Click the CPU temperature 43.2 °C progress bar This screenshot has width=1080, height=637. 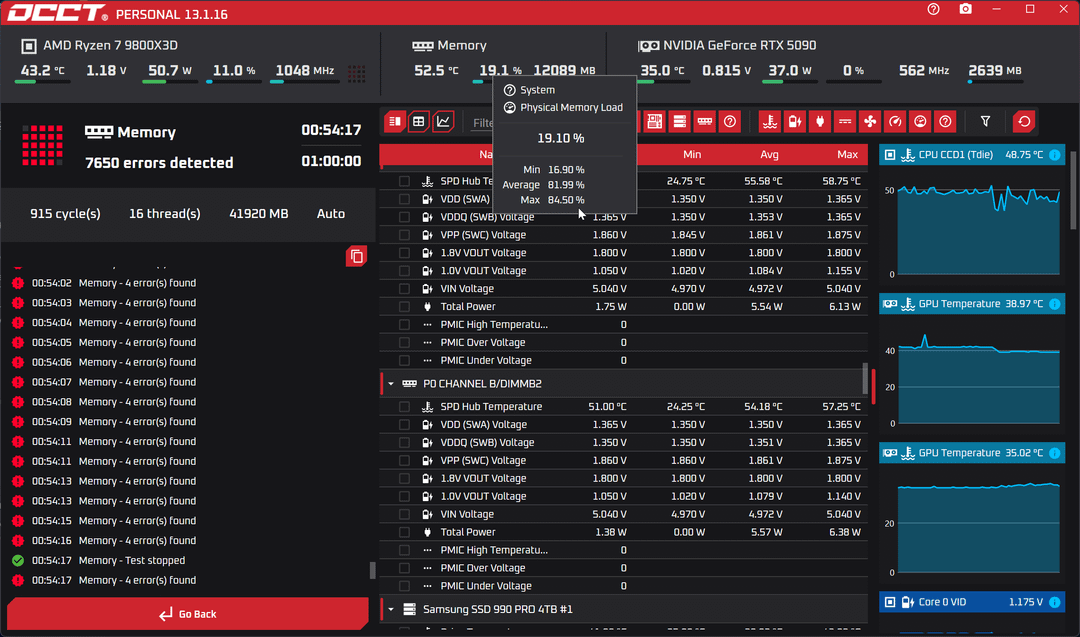[x=43, y=82]
